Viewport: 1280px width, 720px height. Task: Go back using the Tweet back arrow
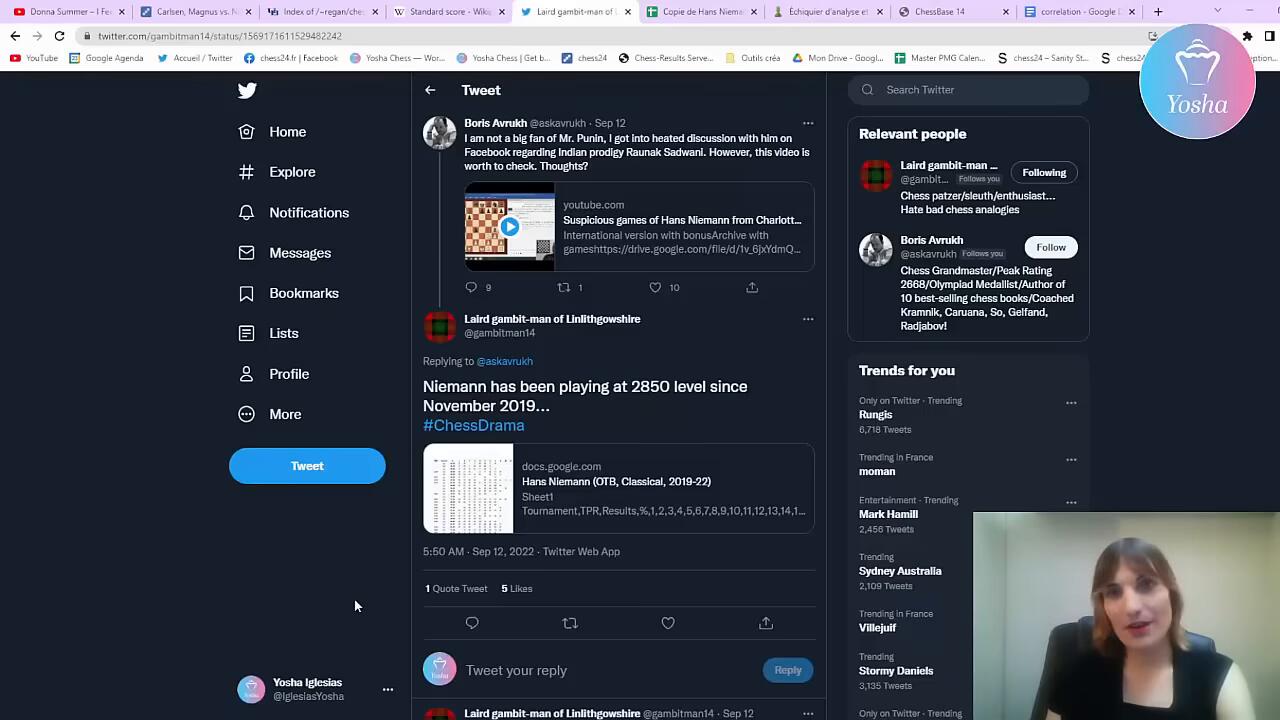click(x=430, y=90)
